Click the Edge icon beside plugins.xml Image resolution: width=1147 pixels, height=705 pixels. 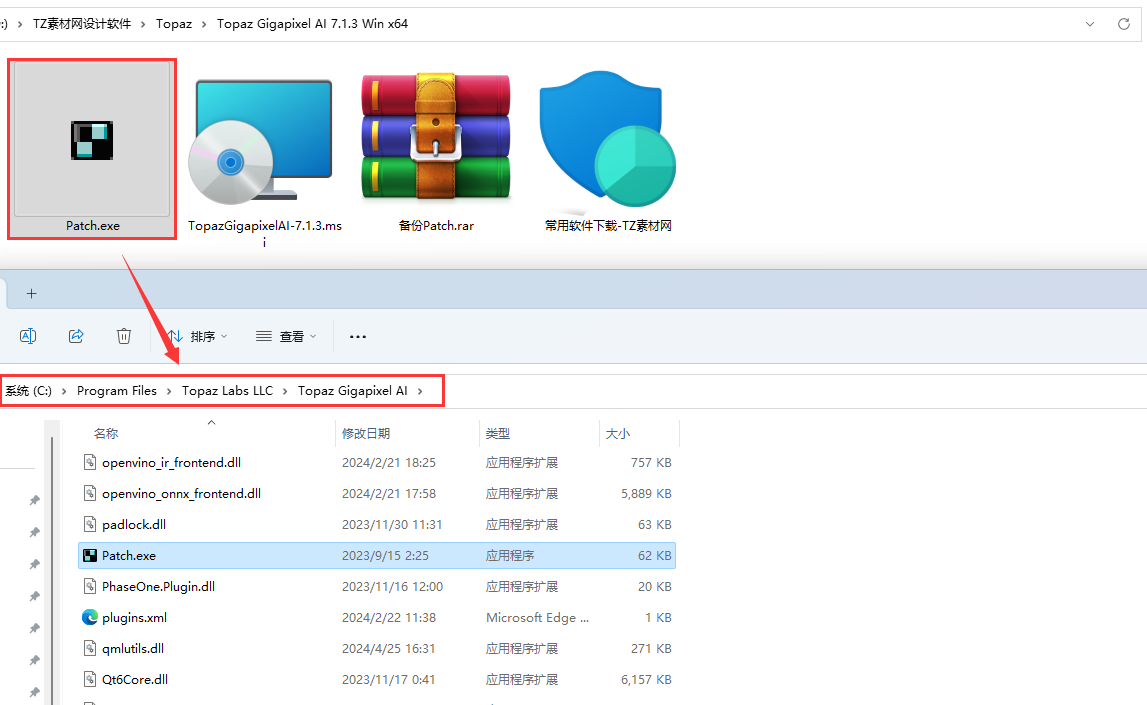(x=90, y=617)
